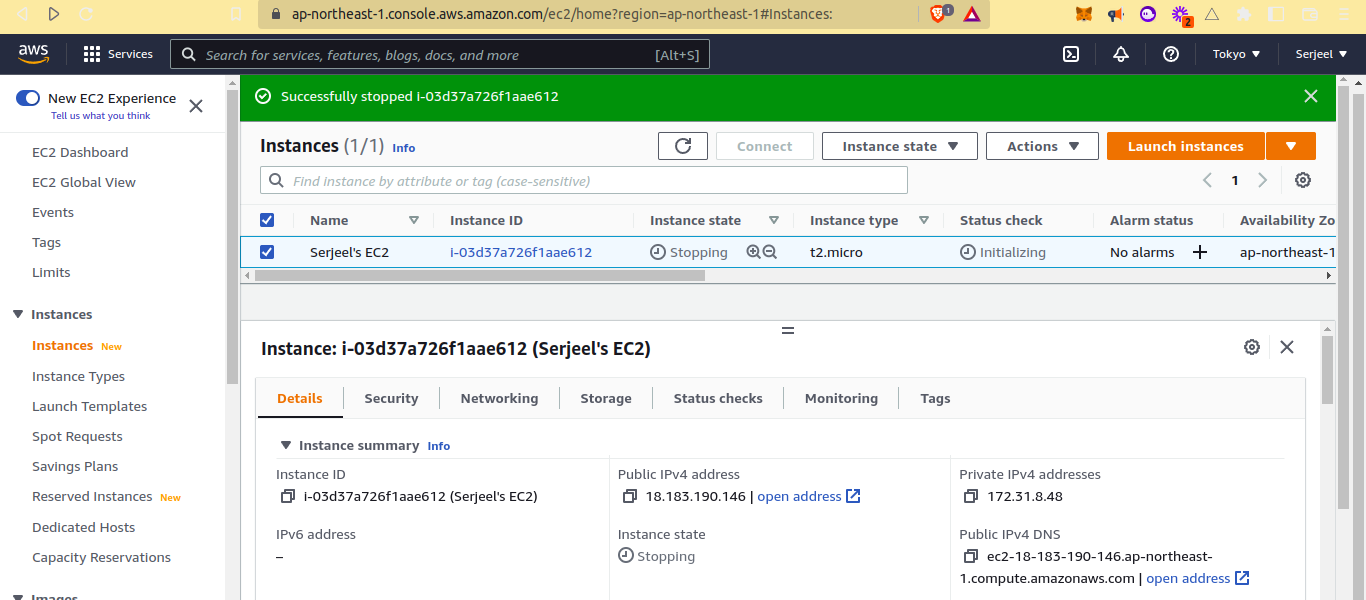
Task: Click Brave rewards triangle icon
Action: point(972,14)
